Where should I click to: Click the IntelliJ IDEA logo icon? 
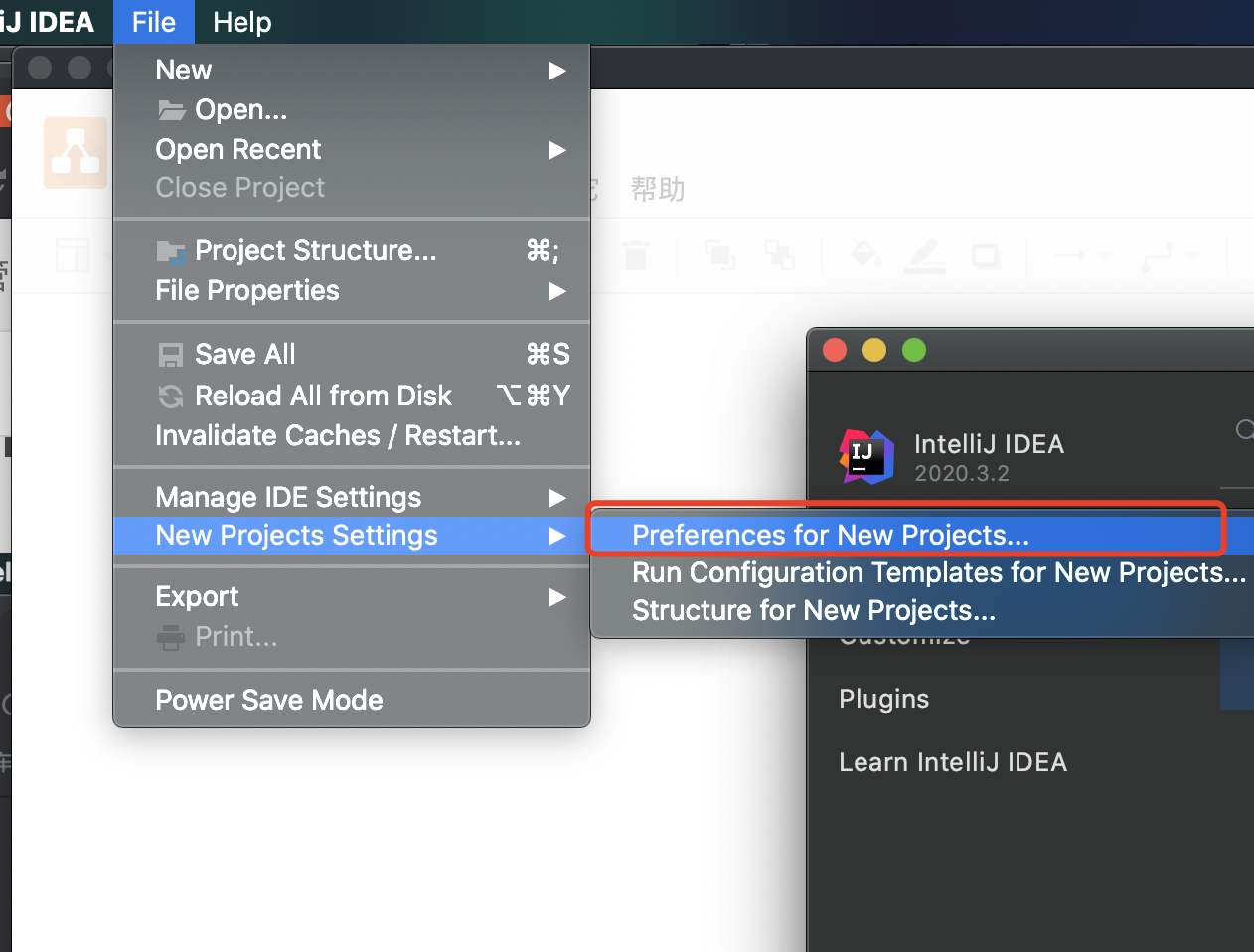pyautogui.click(x=866, y=457)
